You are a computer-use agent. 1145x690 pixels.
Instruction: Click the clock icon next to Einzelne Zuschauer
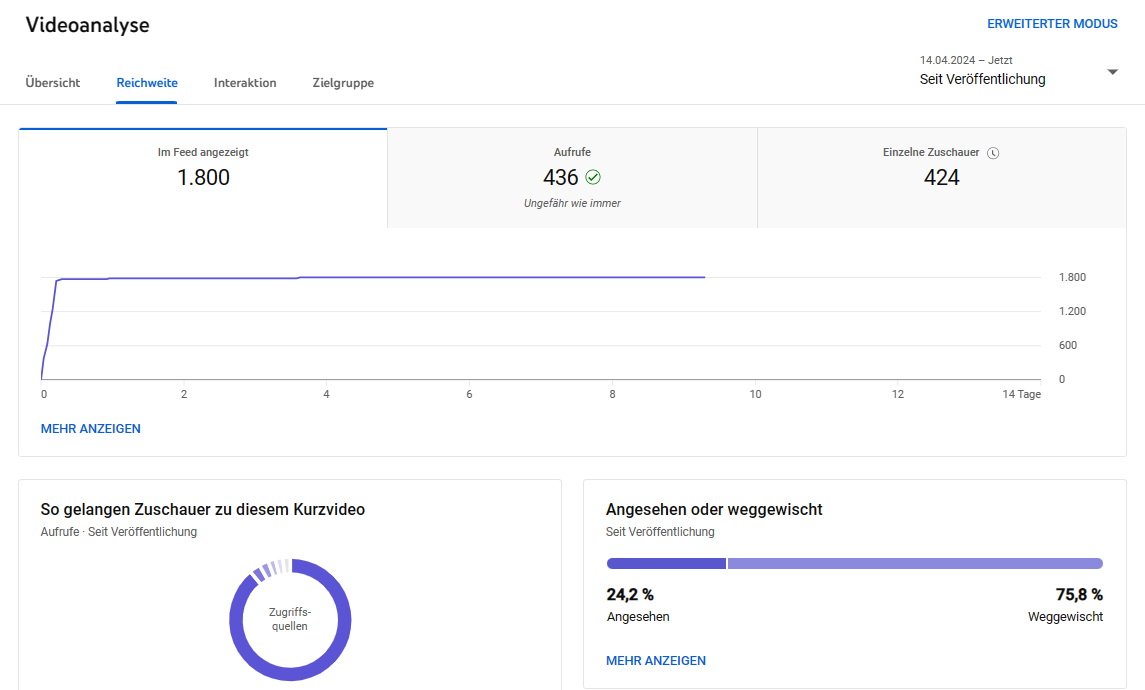993,153
